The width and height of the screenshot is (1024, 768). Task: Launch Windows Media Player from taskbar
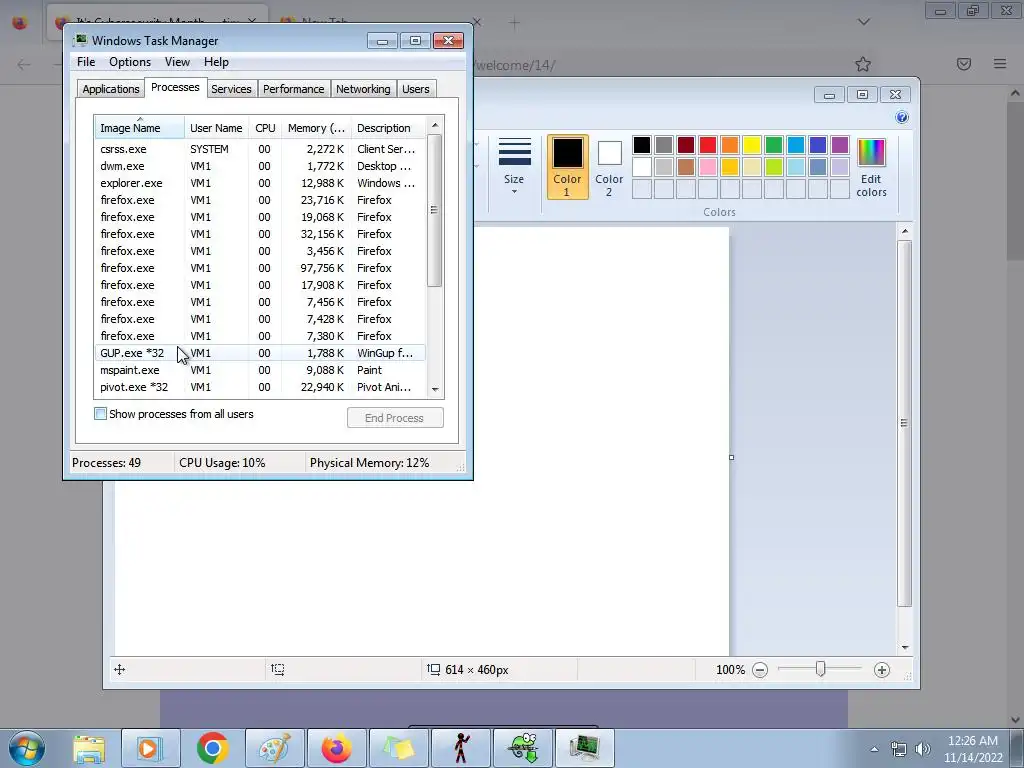150,748
